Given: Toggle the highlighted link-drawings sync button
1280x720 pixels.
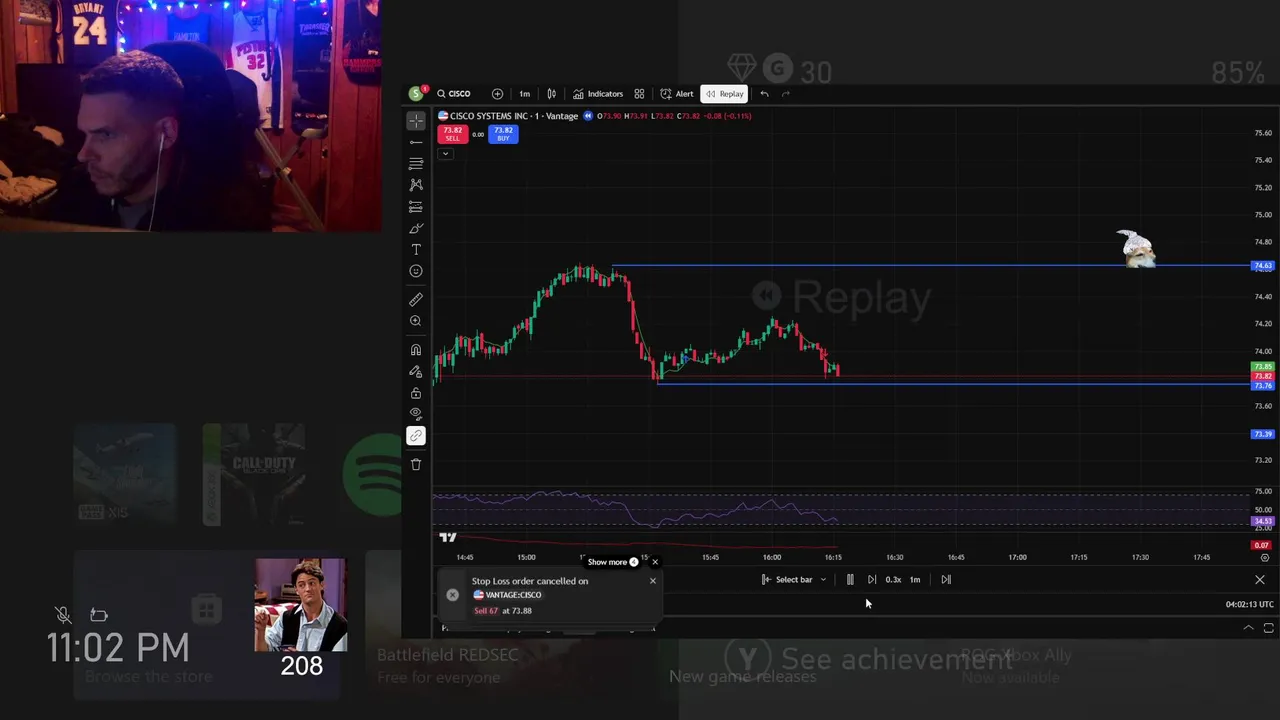Looking at the screenshot, I should tap(416, 436).
